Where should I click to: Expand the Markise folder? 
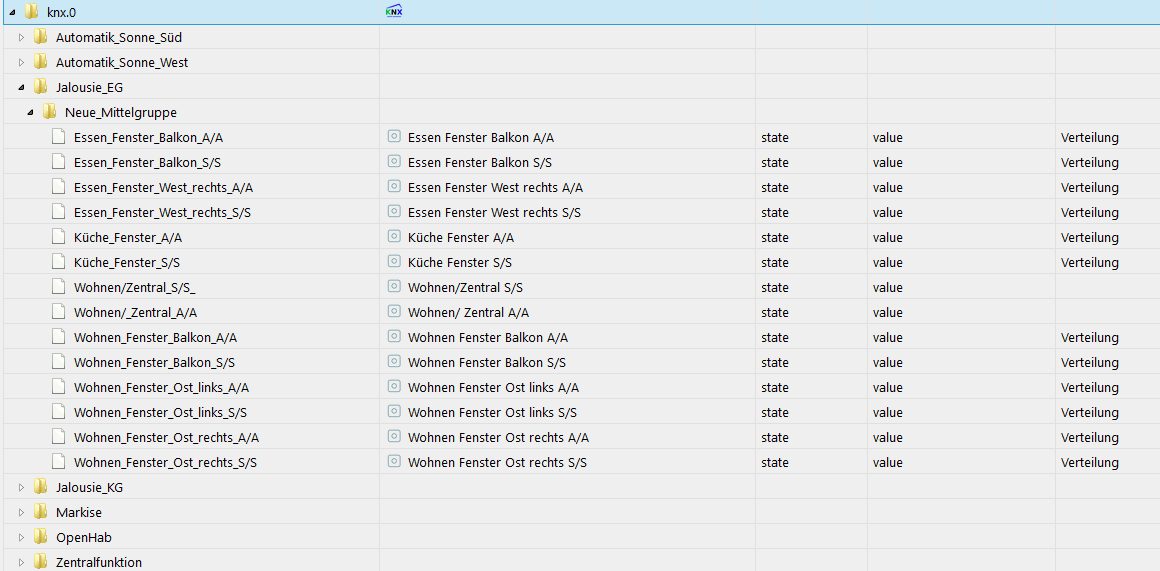(21, 513)
